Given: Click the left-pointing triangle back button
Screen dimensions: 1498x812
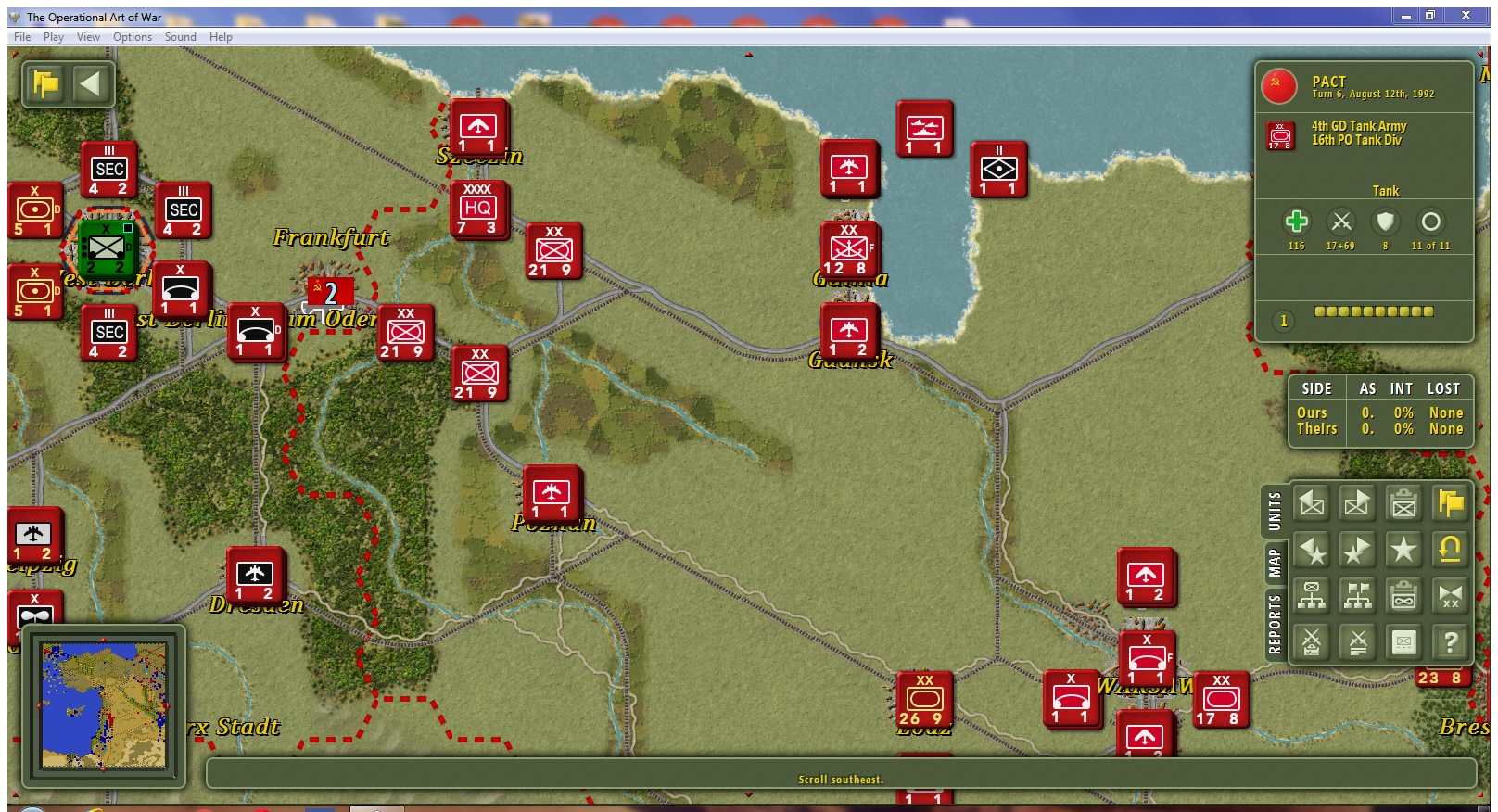Looking at the screenshot, I should pyautogui.click(x=91, y=84).
